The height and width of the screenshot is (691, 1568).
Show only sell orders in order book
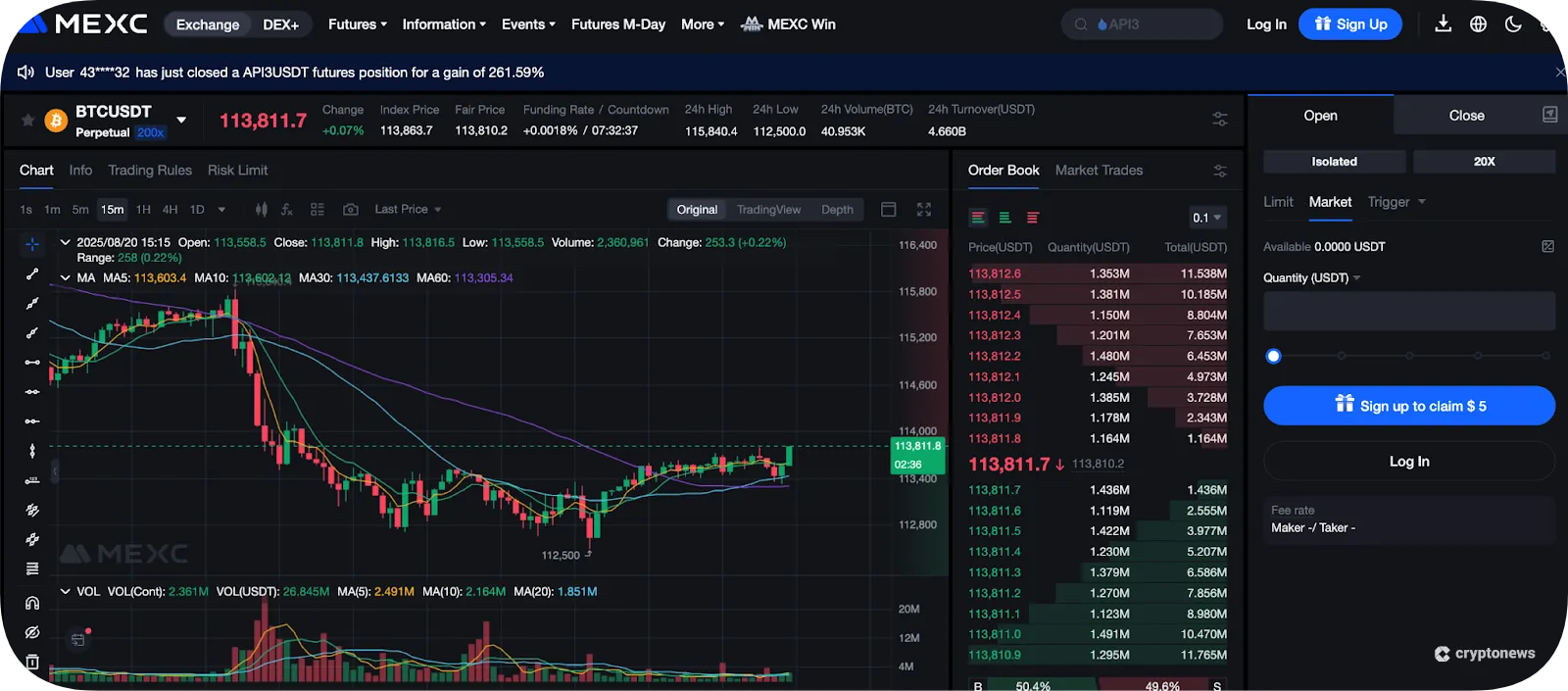click(x=1032, y=218)
